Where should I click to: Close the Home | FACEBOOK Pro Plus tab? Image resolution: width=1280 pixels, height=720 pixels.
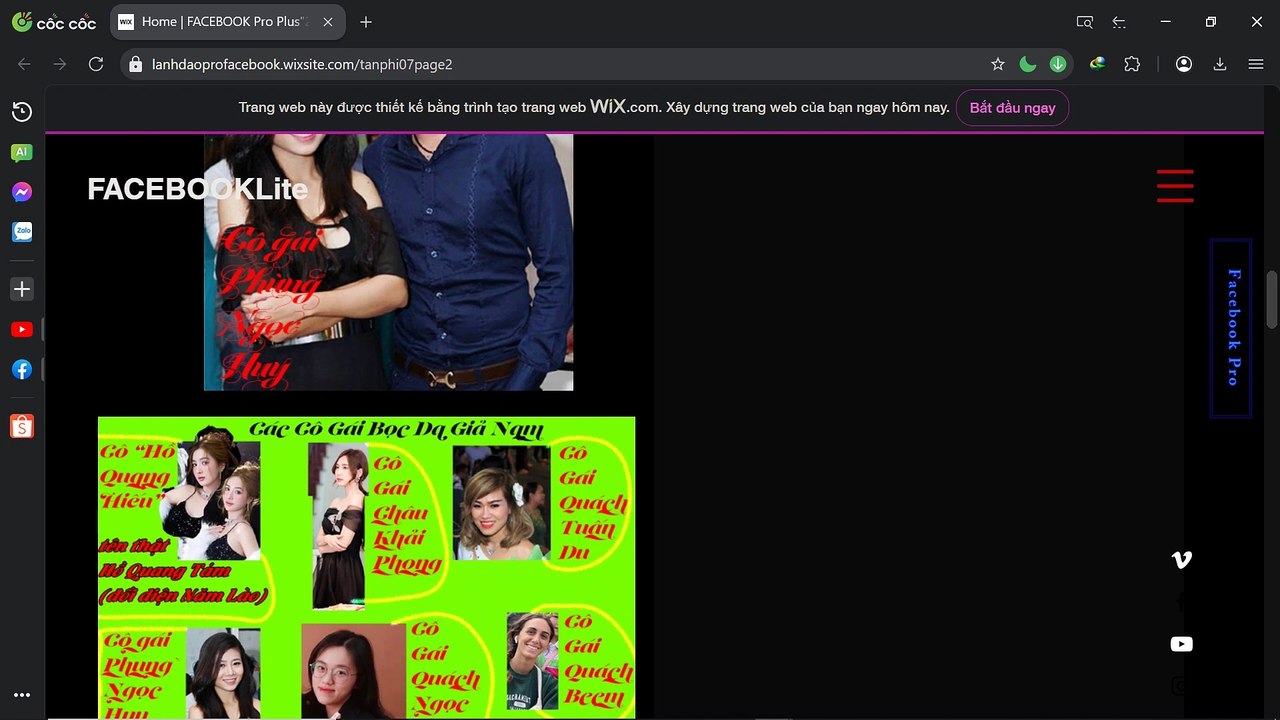coord(327,21)
